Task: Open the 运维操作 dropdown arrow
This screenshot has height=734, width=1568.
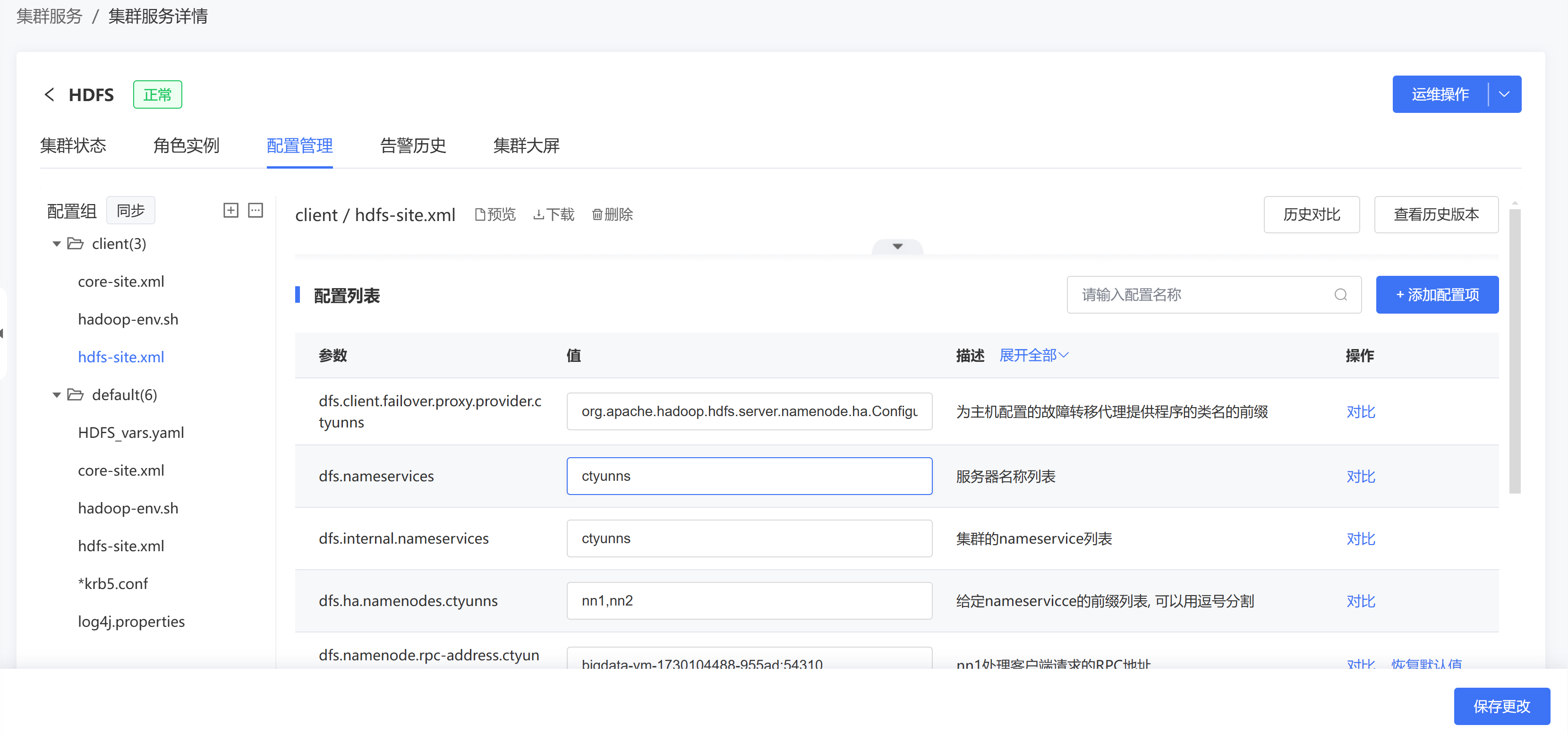Action: coord(1504,94)
